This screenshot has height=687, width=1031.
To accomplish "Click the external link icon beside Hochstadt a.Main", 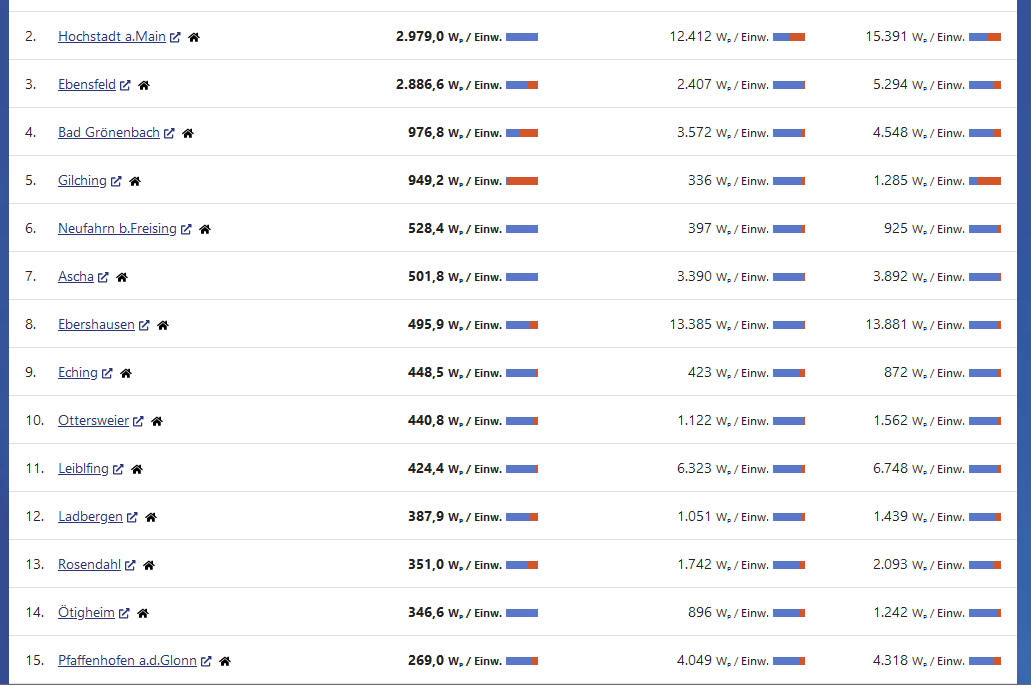I will pyautogui.click(x=175, y=37).
